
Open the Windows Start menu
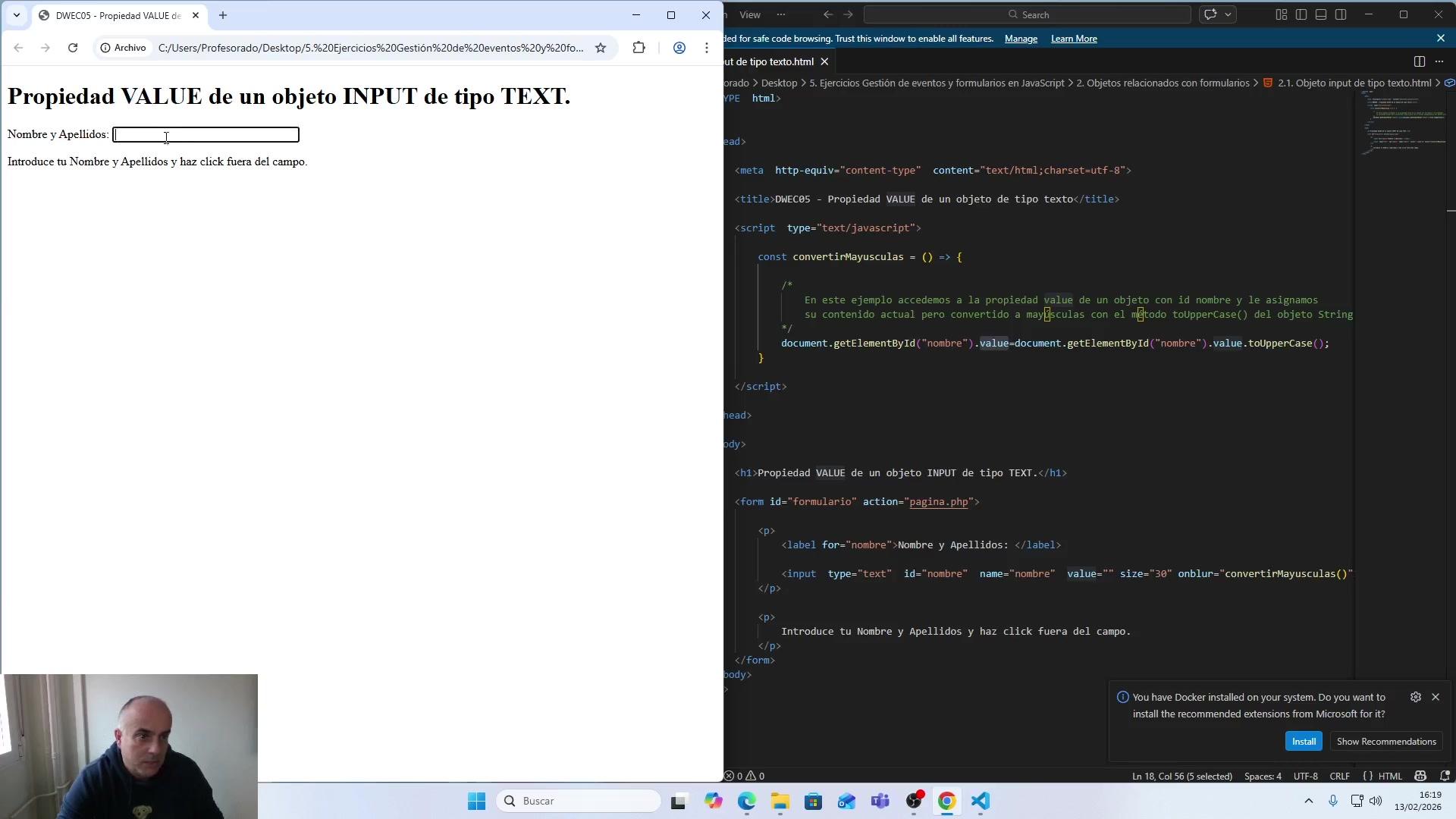tap(476, 802)
